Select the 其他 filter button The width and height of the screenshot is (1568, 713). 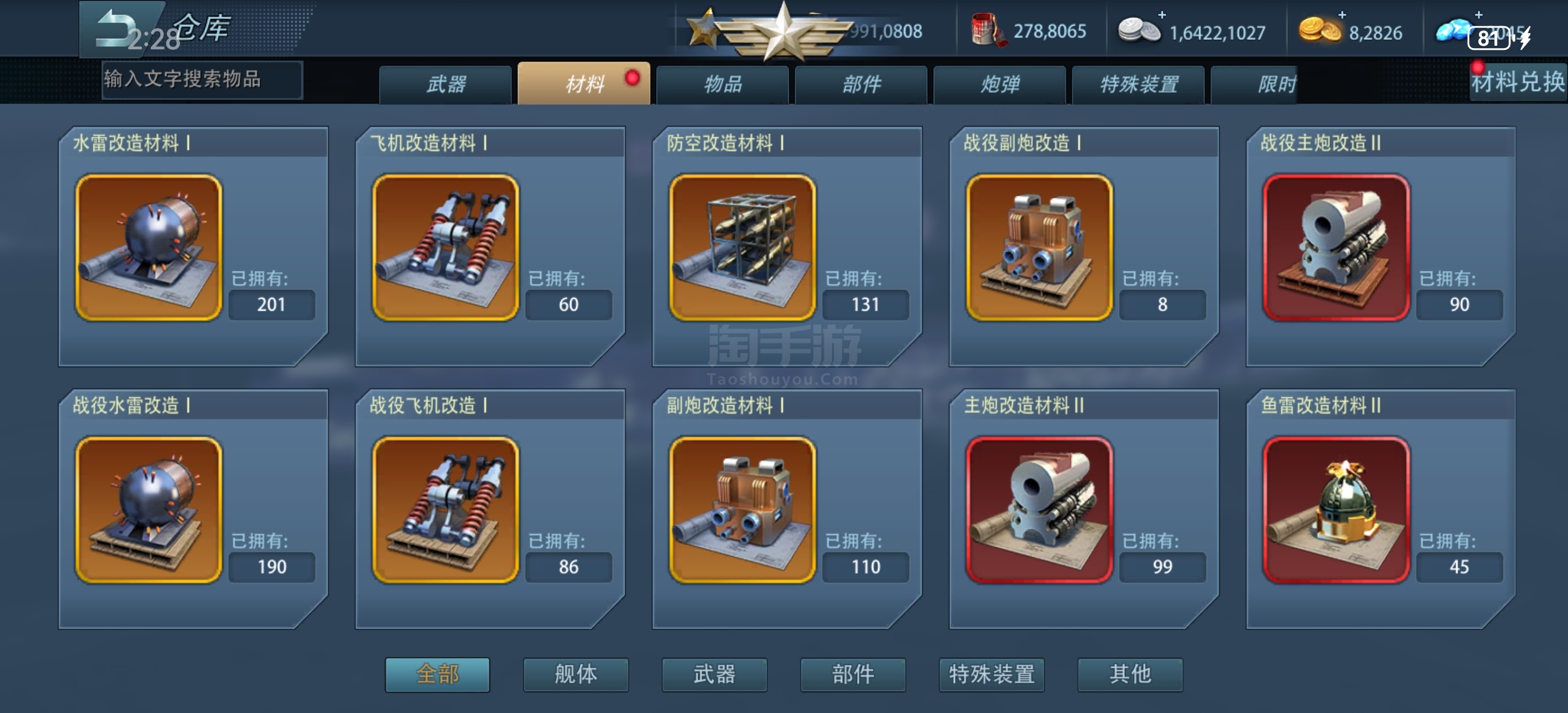(1130, 674)
